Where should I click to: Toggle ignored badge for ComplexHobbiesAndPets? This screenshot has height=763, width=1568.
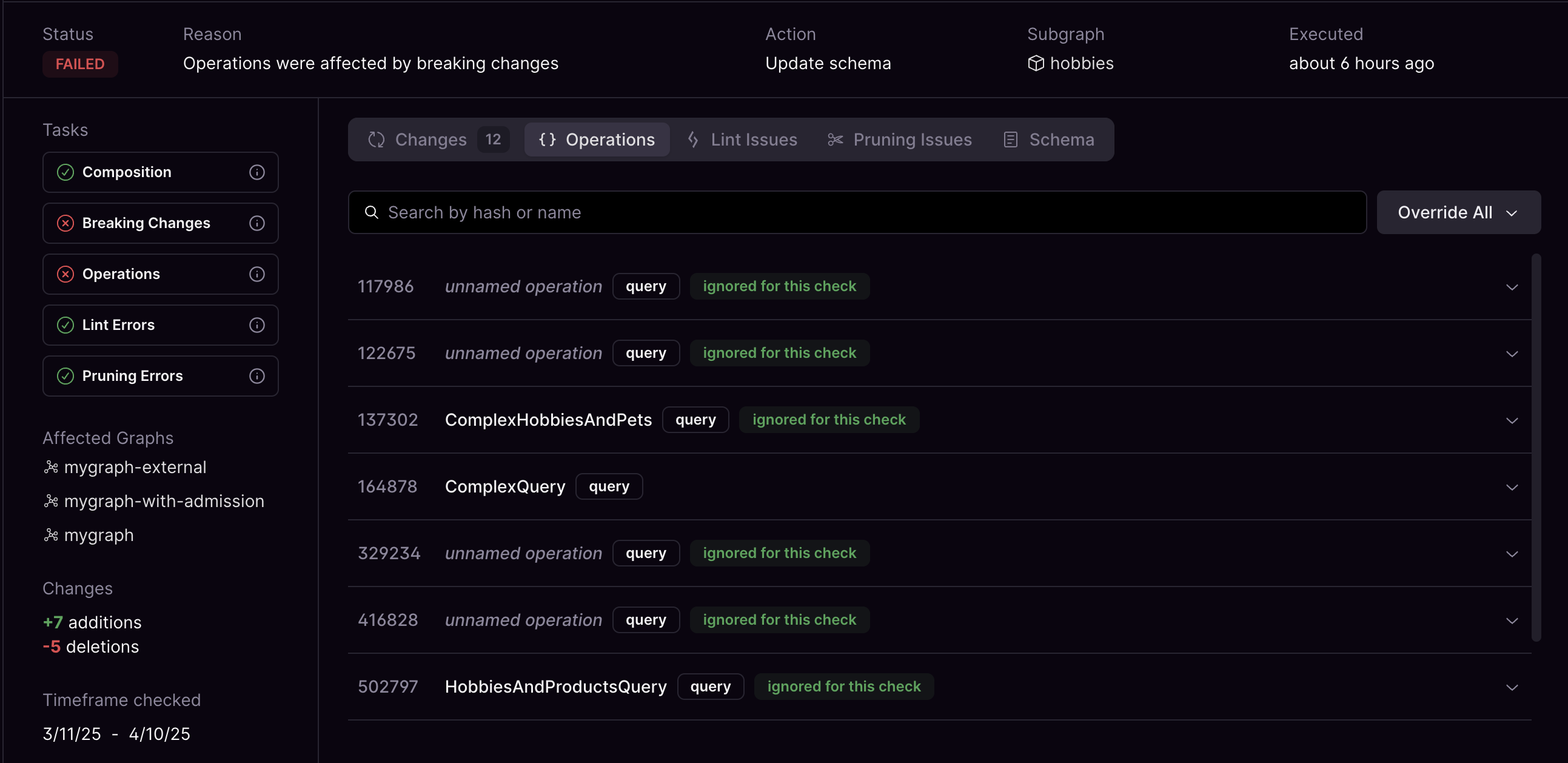pos(829,419)
